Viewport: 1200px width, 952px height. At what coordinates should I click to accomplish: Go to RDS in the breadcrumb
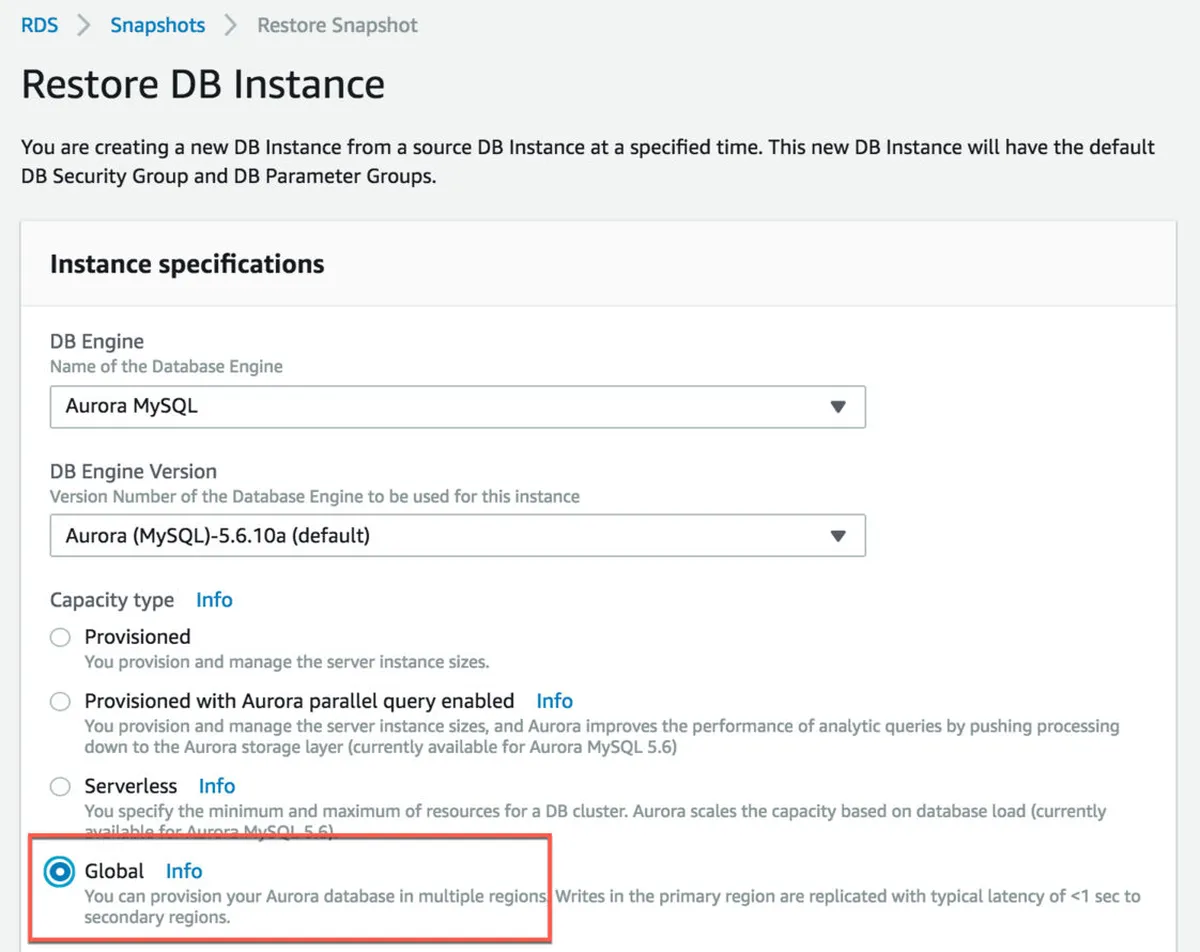click(x=39, y=25)
